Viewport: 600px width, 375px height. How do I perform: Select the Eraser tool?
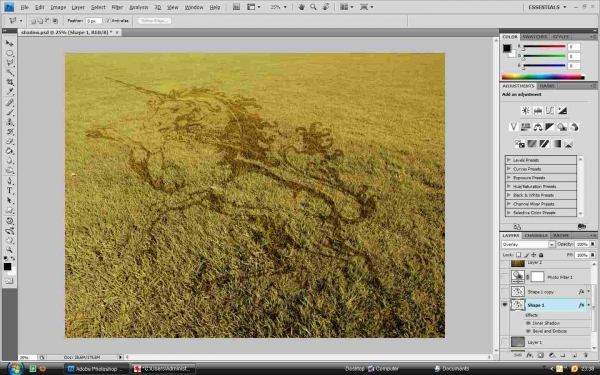coord(10,142)
